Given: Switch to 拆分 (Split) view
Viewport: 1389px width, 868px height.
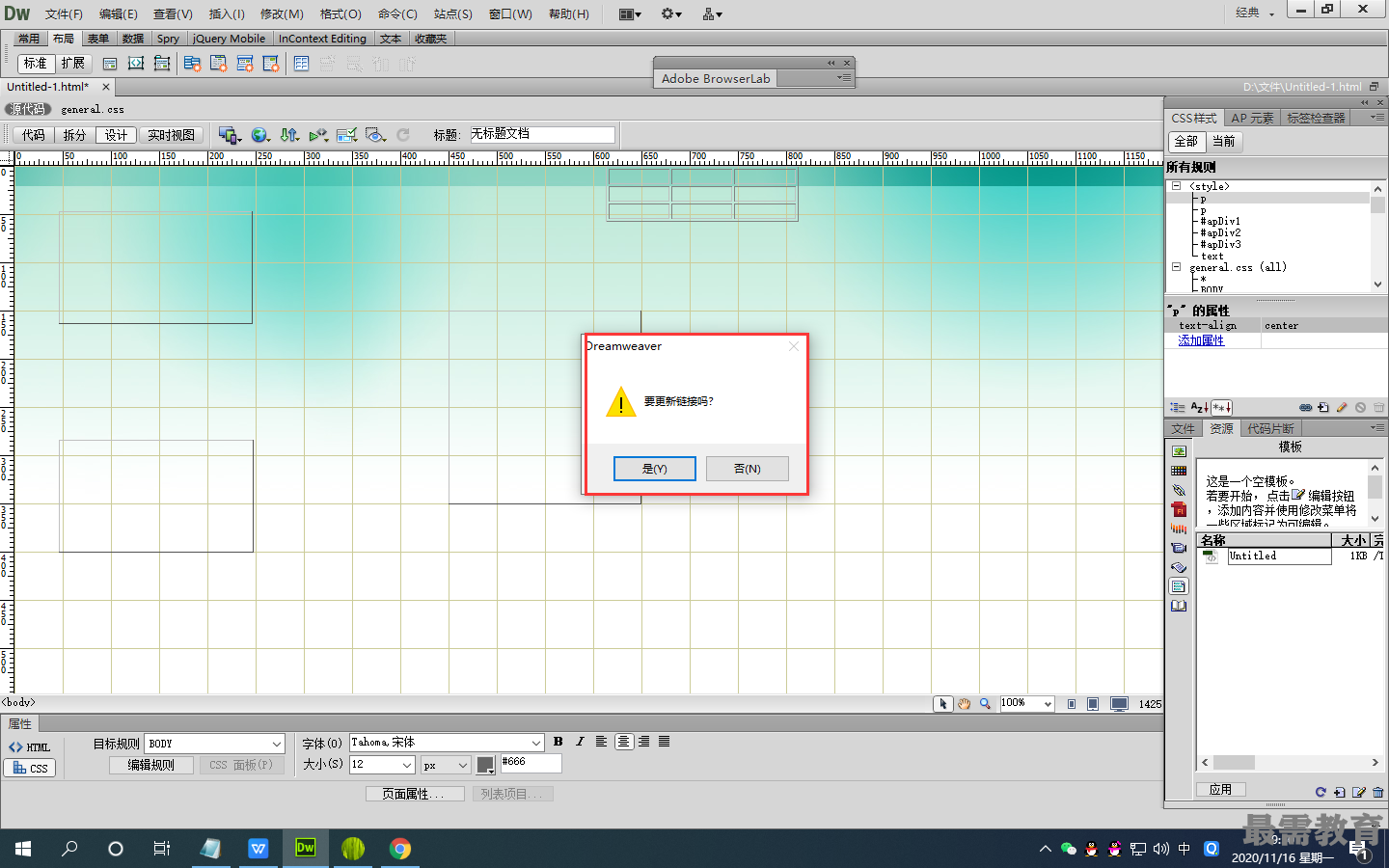Looking at the screenshot, I should (x=74, y=135).
